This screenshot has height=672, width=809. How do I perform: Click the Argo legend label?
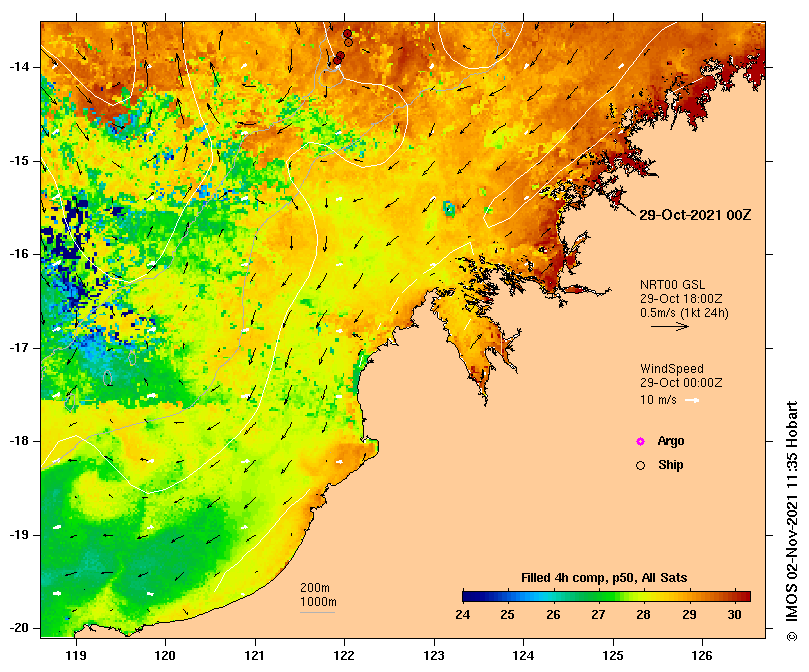(x=671, y=441)
